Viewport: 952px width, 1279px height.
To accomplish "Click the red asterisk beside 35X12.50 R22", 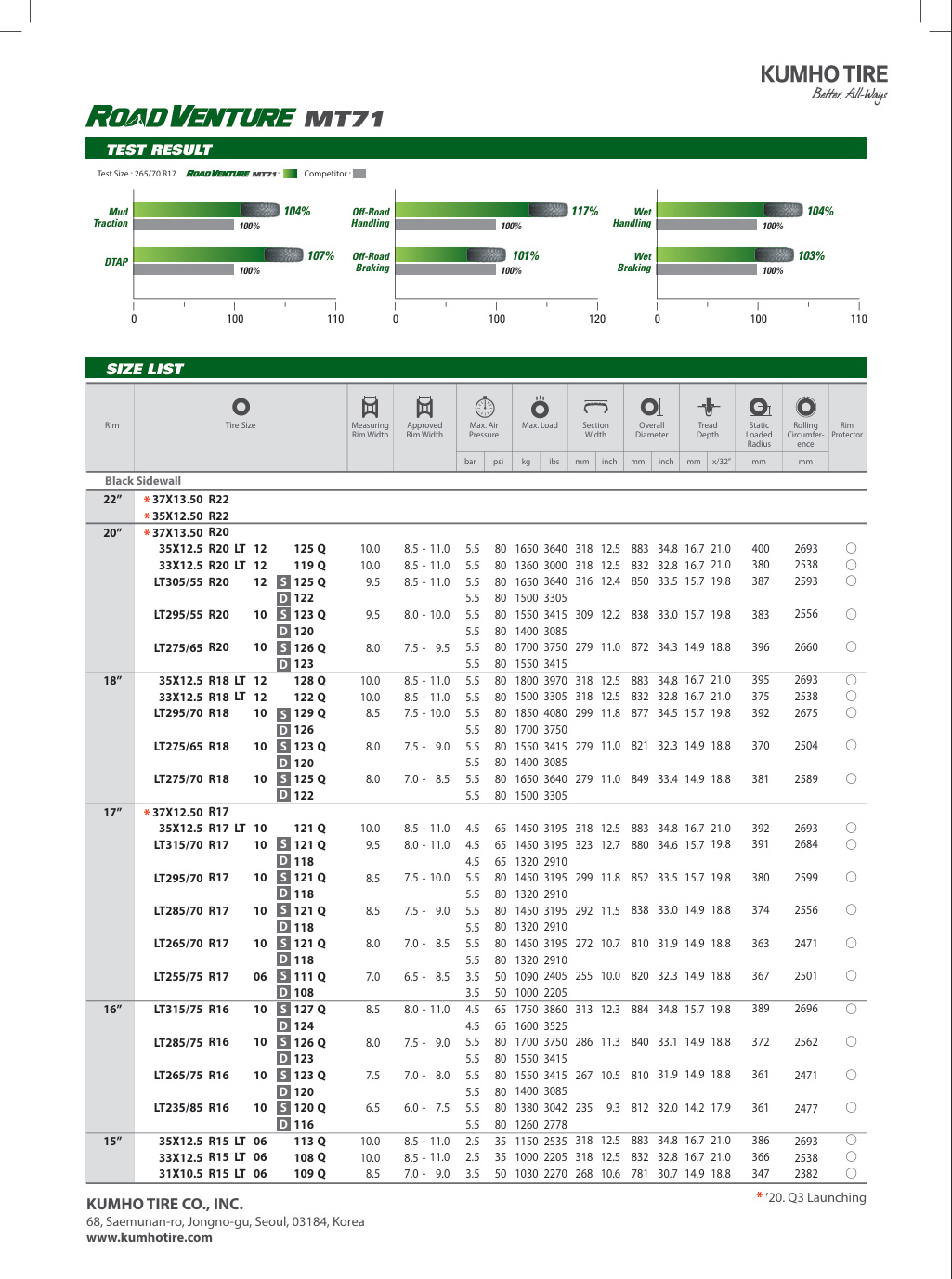I will coord(147,516).
